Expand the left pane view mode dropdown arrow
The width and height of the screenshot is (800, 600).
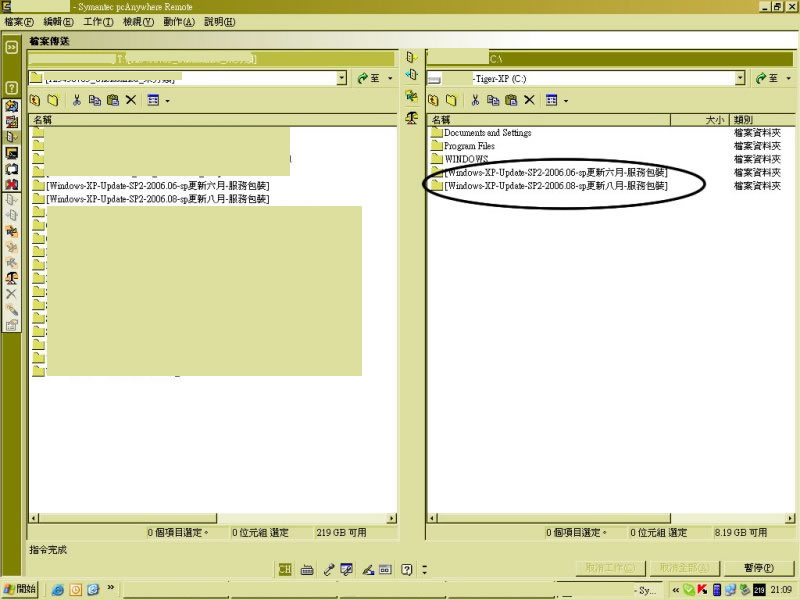[x=167, y=101]
